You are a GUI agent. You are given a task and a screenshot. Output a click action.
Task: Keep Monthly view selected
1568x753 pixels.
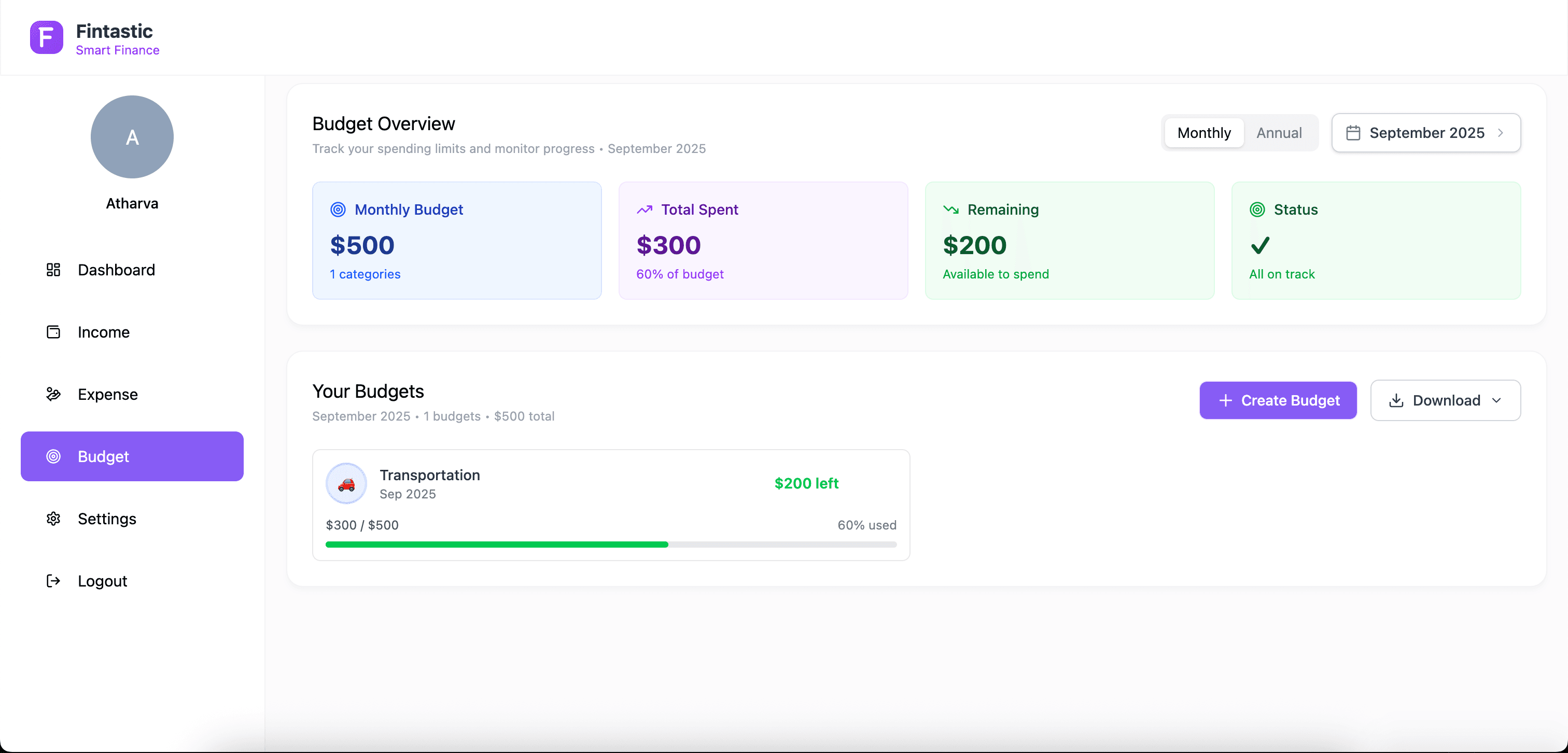[1203, 132]
